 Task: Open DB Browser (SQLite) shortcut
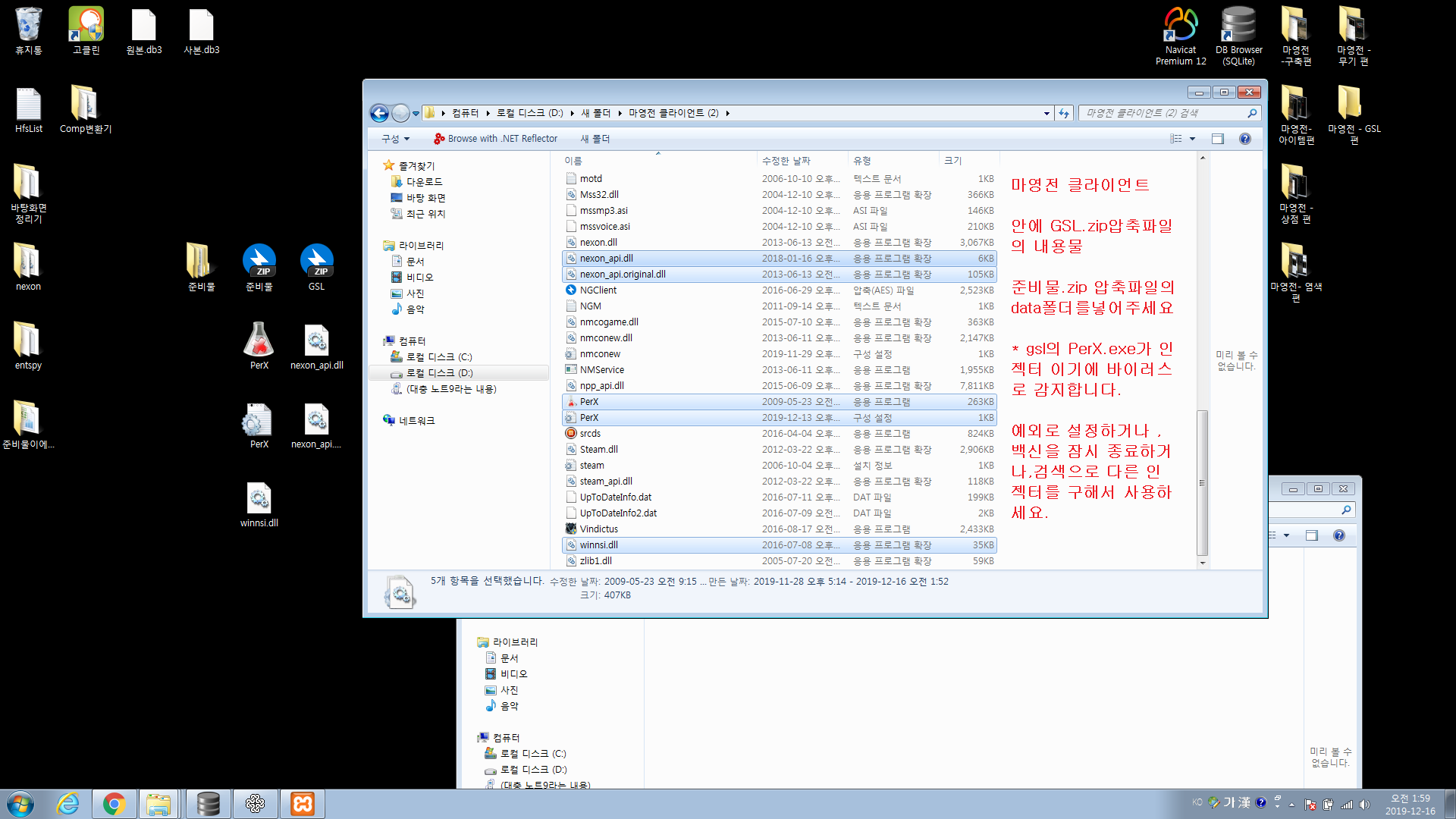click(x=1238, y=36)
